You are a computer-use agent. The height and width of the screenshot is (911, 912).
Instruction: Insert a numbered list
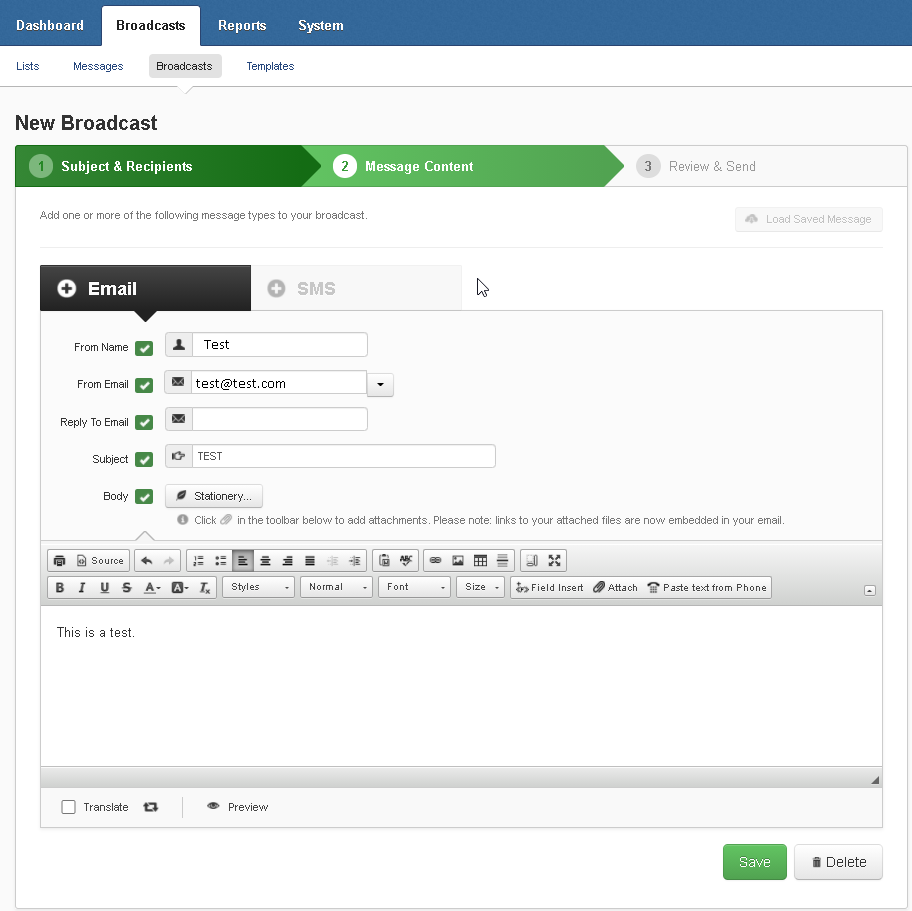tap(198, 561)
